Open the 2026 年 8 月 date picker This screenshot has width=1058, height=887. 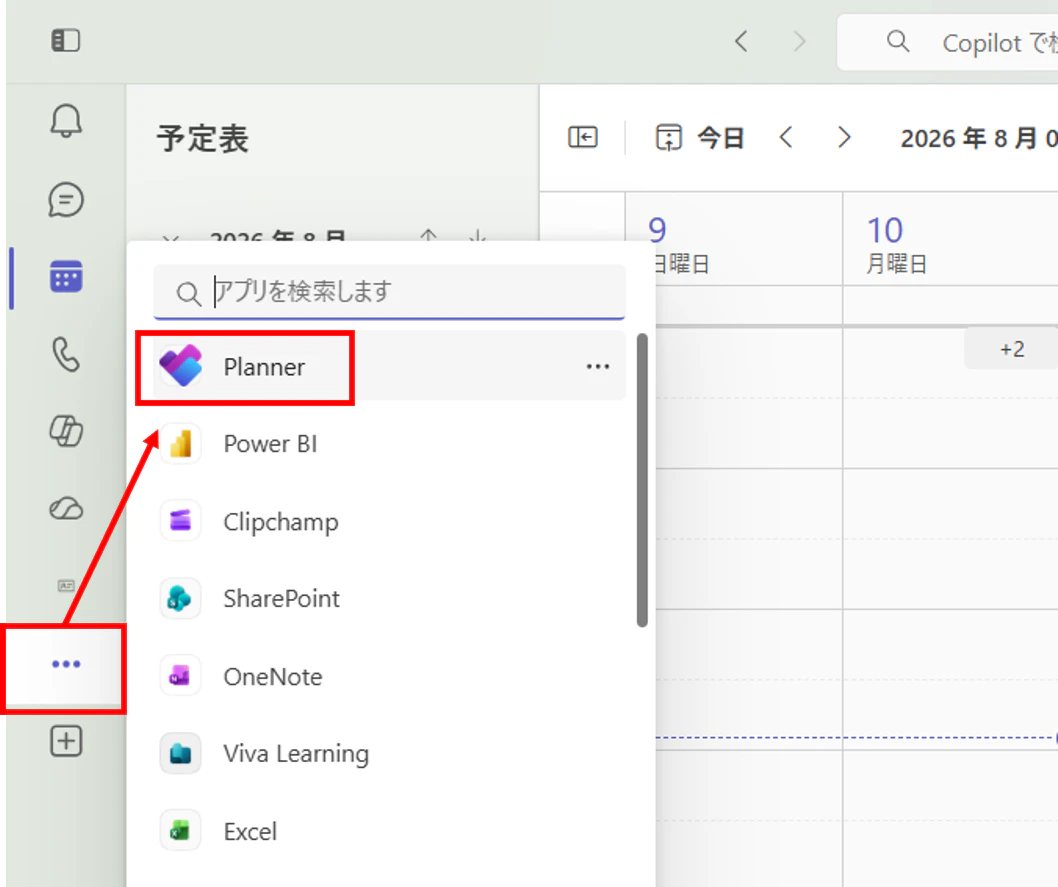pos(978,138)
